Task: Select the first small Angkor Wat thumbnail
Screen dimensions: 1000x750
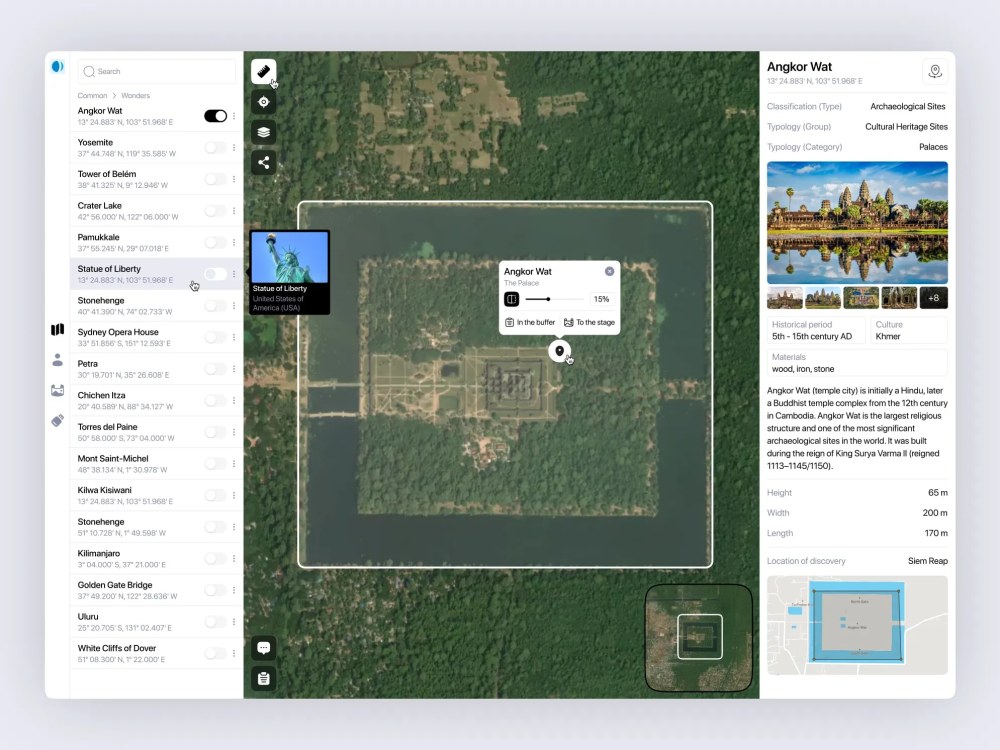Action: tap(784, 298)
